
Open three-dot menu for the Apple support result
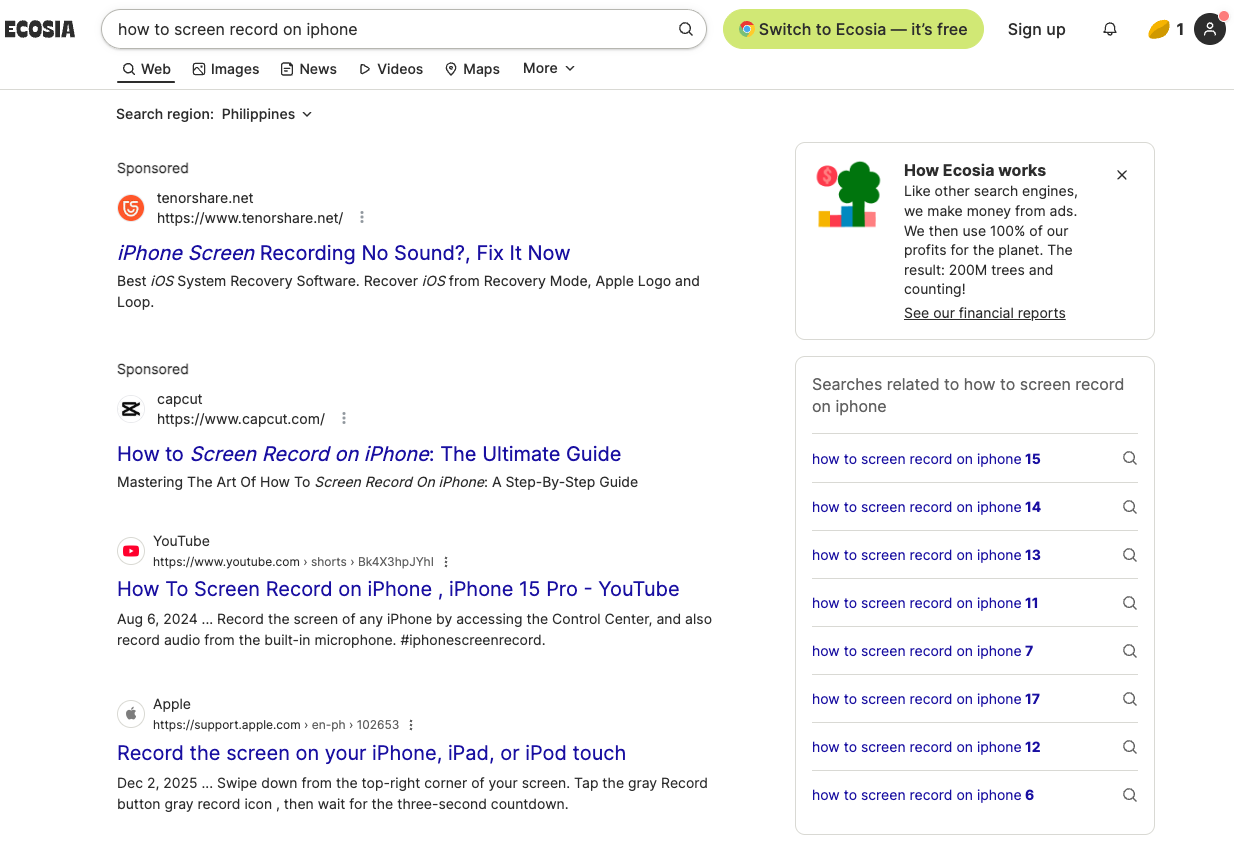coord(411,725)
